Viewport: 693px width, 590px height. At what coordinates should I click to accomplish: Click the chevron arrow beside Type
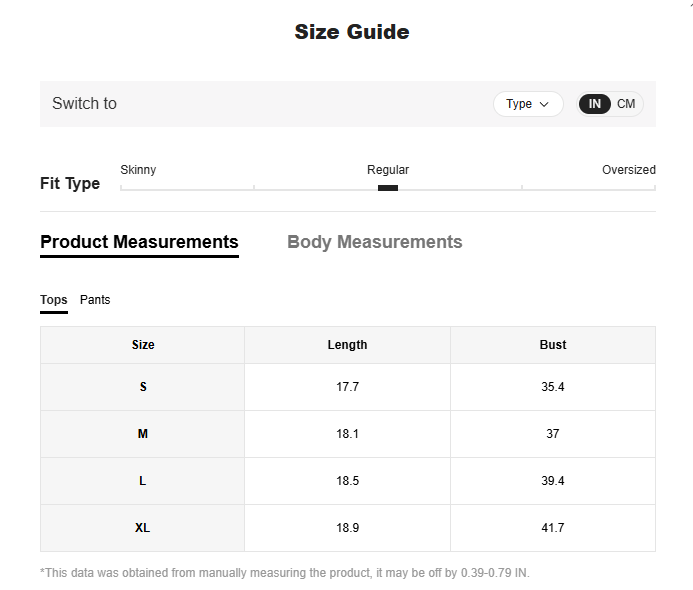coord(544,104)
